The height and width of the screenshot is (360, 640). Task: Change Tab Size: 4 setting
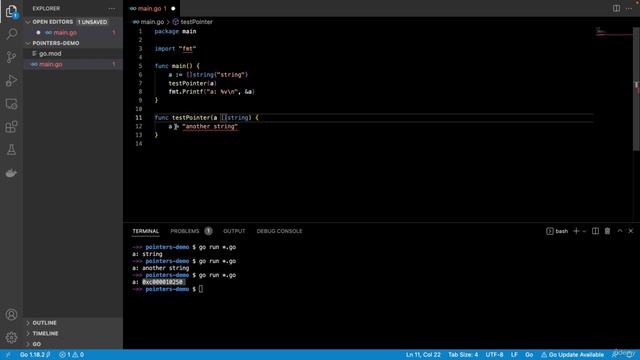463,355
